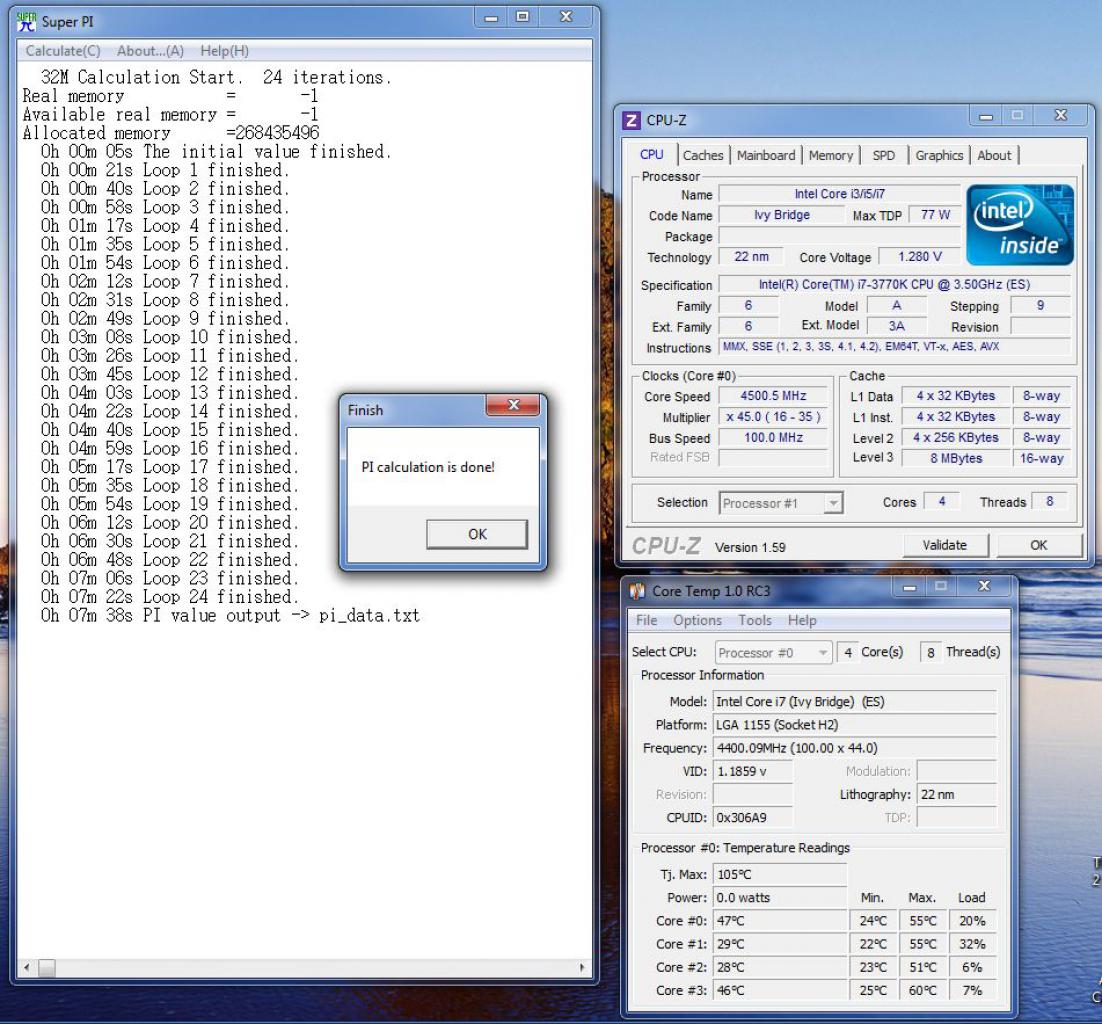Switch to the CPU tab in CPU-Z
Screen dimensions: 1102x1024
tap(652, 155)
